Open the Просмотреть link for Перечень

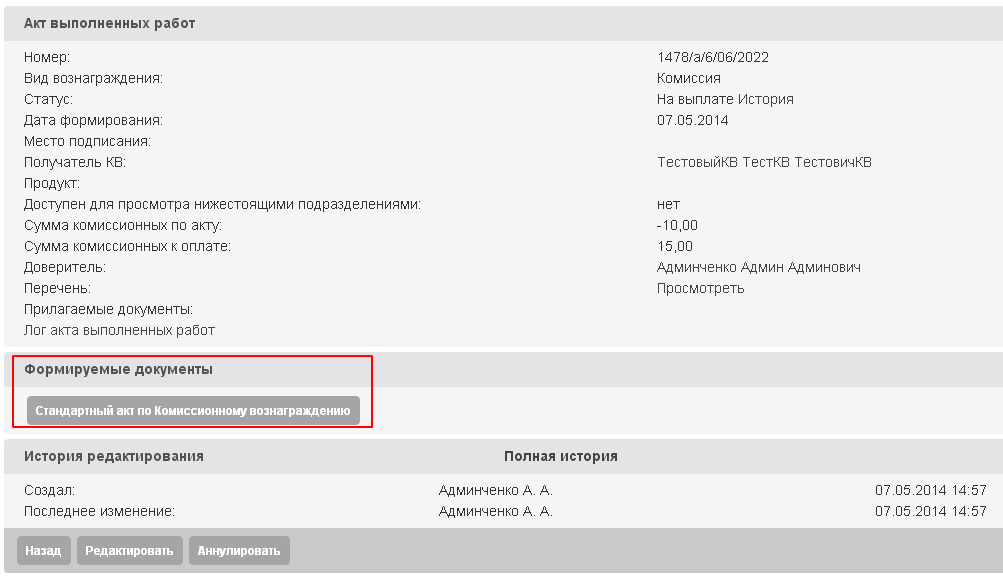coord(700,289)
